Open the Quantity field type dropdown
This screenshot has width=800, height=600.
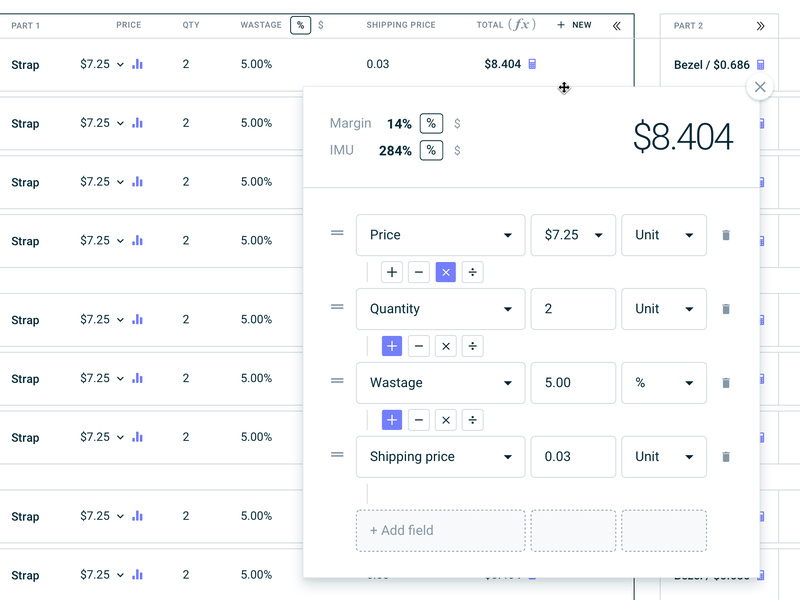point(440,309)
